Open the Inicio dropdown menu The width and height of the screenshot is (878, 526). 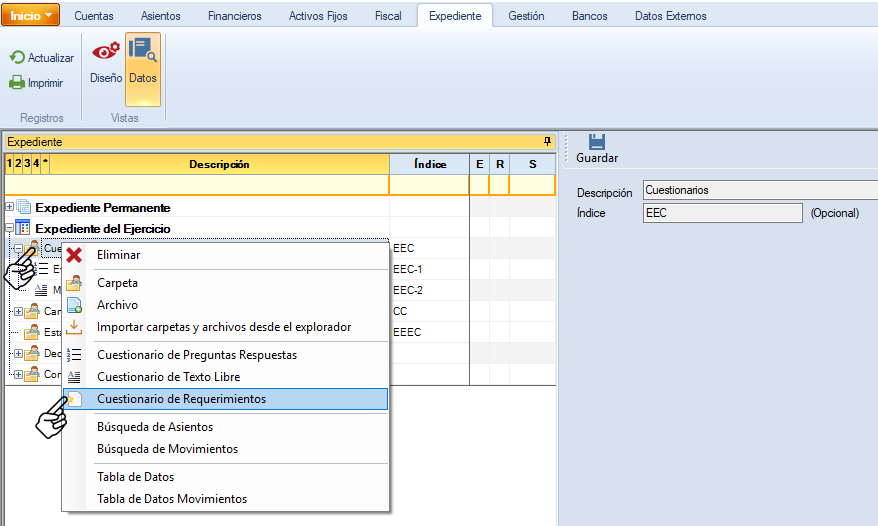pos(31,15)
